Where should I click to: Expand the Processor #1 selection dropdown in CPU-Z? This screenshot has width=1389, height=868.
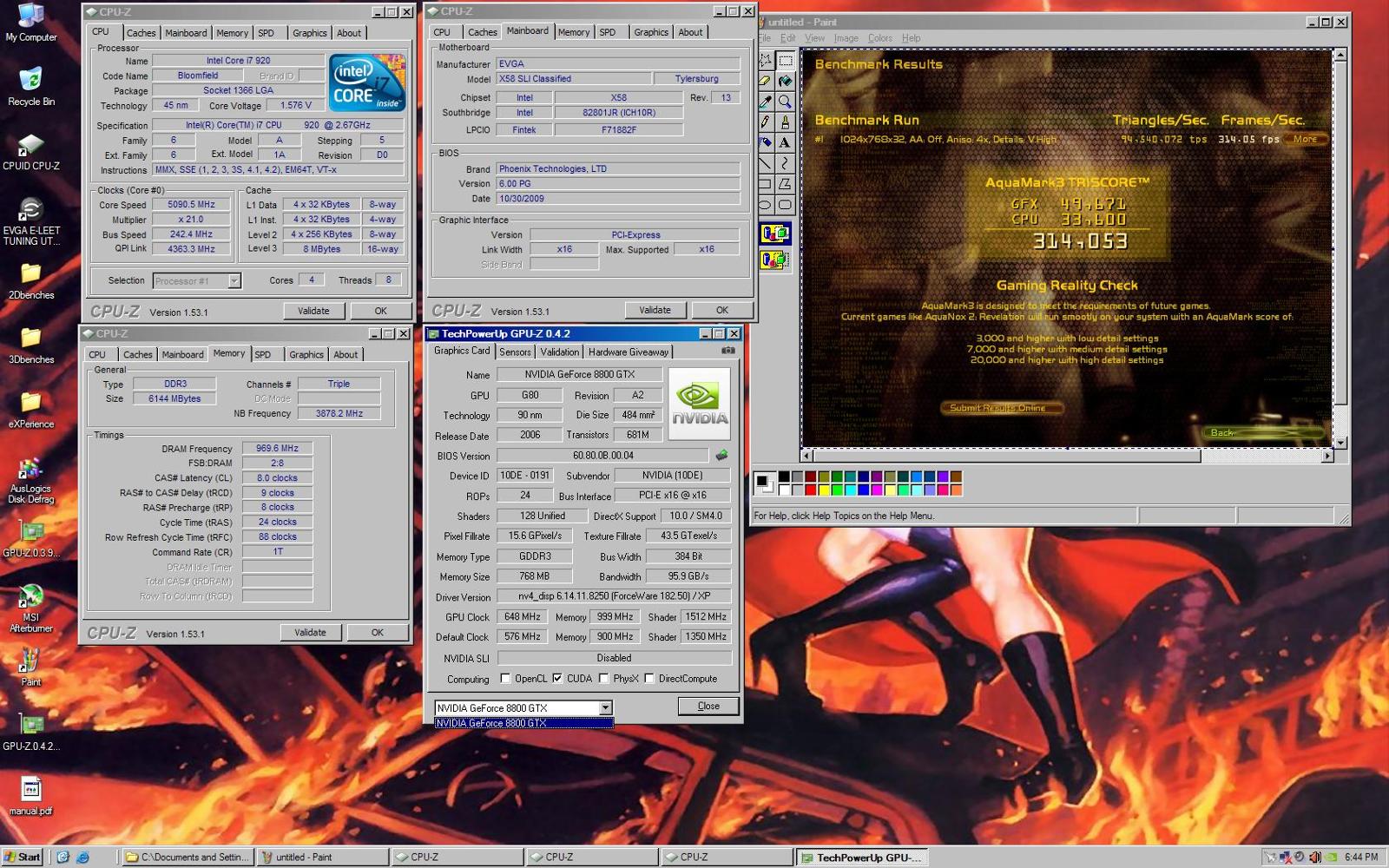[234, 281]
